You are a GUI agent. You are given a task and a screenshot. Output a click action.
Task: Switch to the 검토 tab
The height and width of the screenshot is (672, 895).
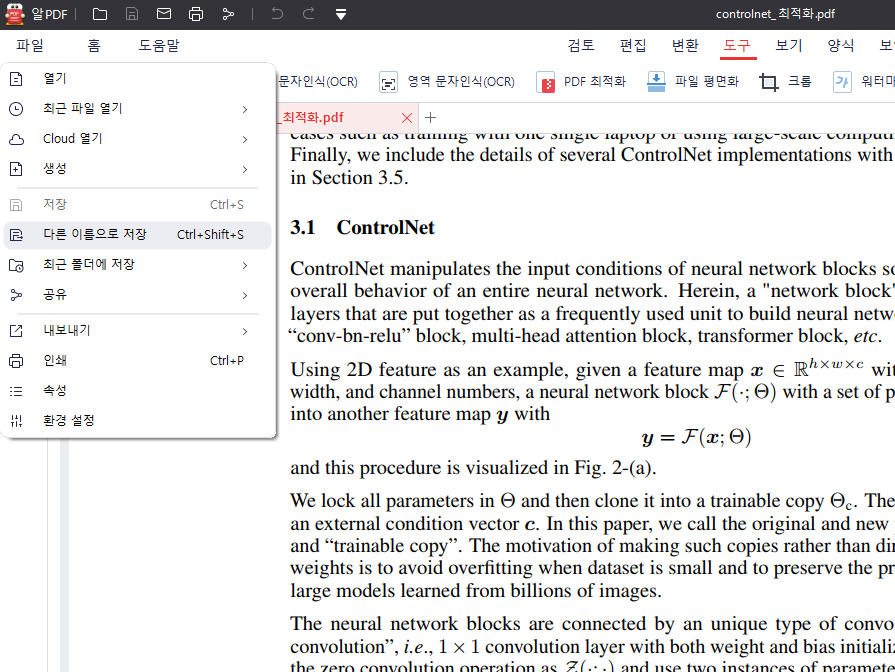pyautogui.click(x=581, y=45)
